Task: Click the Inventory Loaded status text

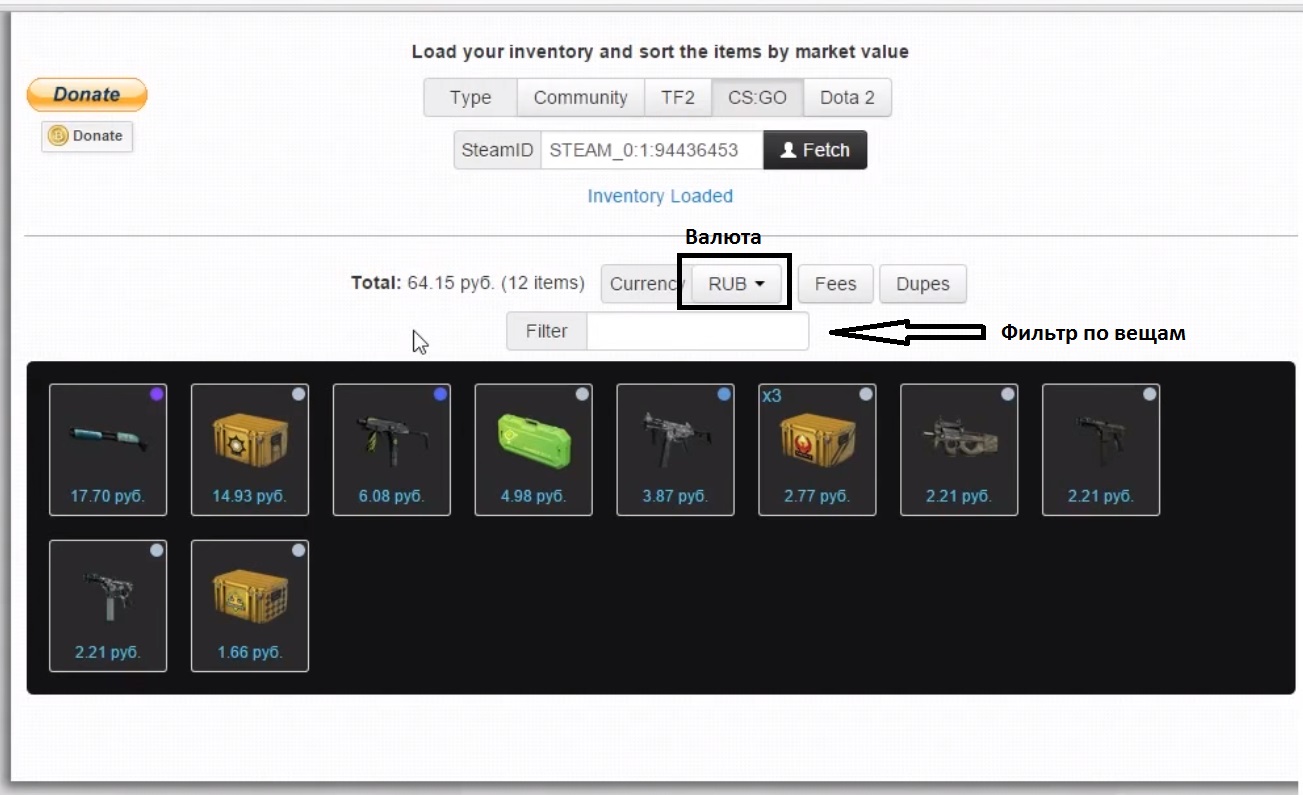Action: 660,196
